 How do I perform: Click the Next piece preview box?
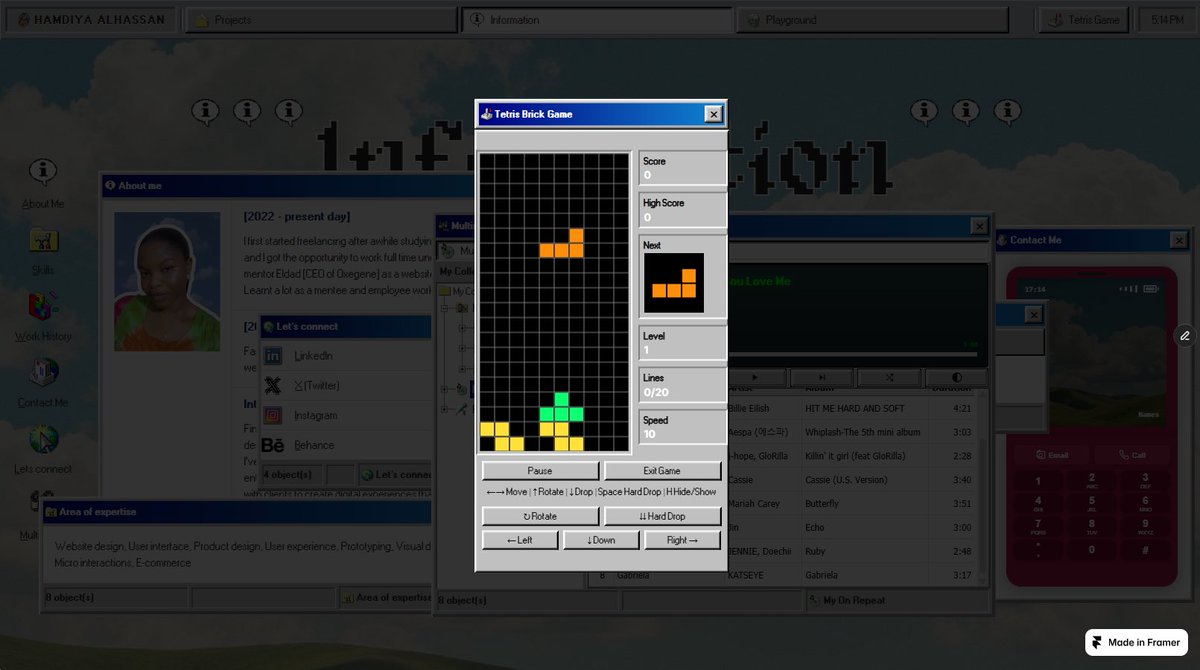click(x=674, y=283)
